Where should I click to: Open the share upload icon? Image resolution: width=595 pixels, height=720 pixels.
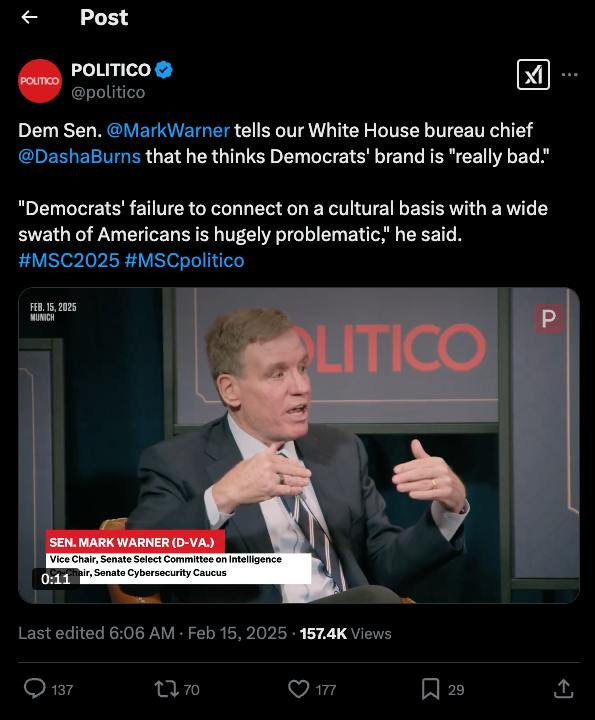[x=563, y=689]
